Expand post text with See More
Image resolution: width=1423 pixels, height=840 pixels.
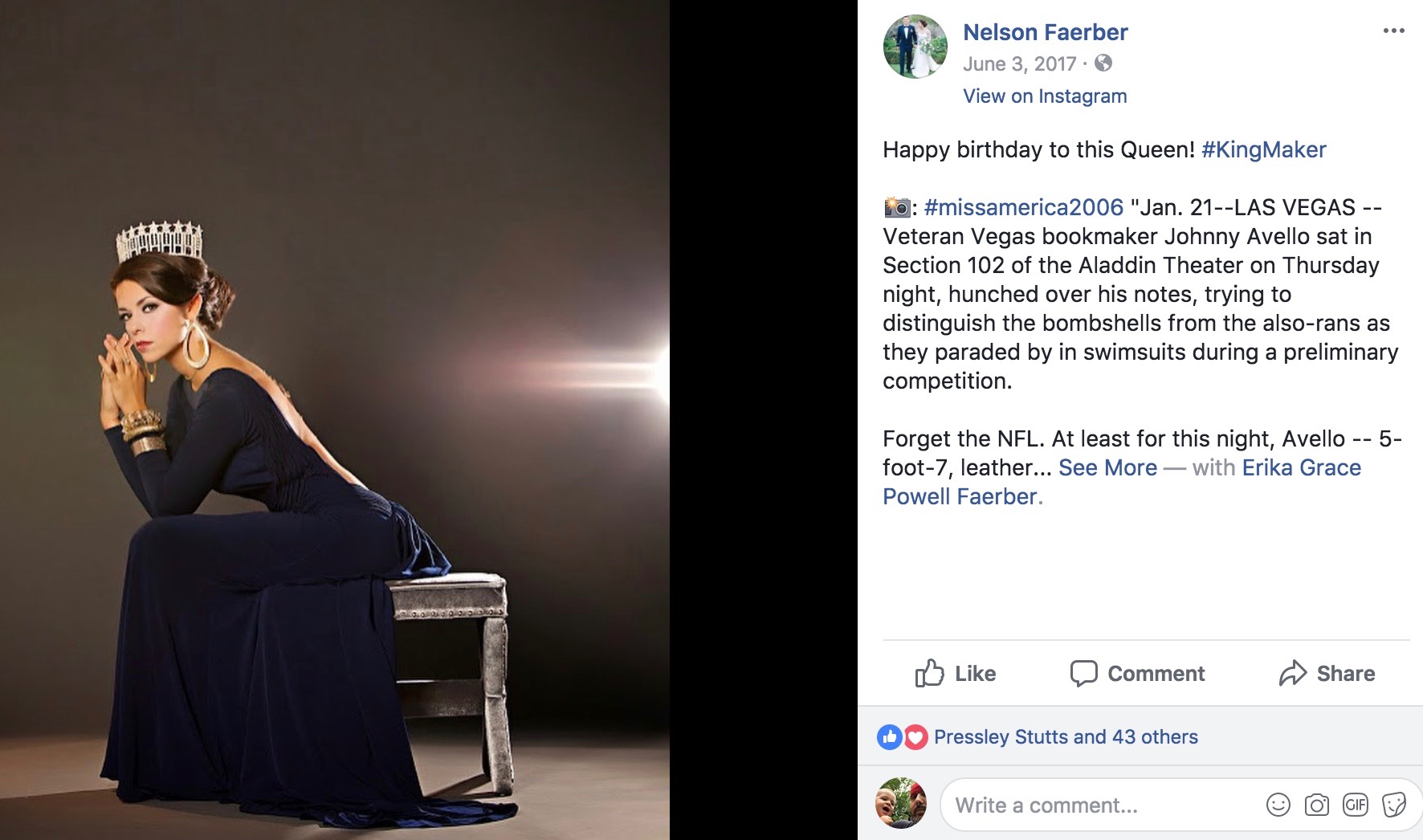pos(1107,467)
